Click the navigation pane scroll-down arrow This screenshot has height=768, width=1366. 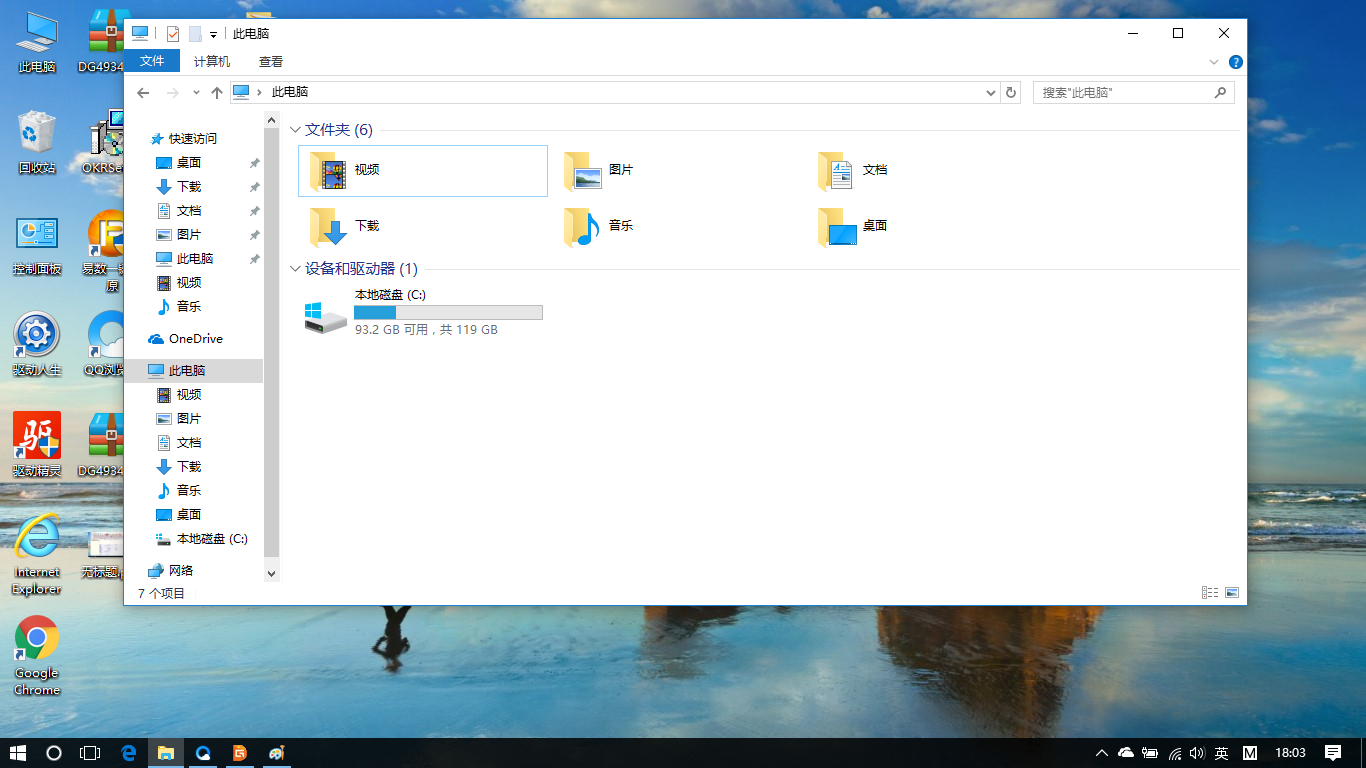coord(271,574)
